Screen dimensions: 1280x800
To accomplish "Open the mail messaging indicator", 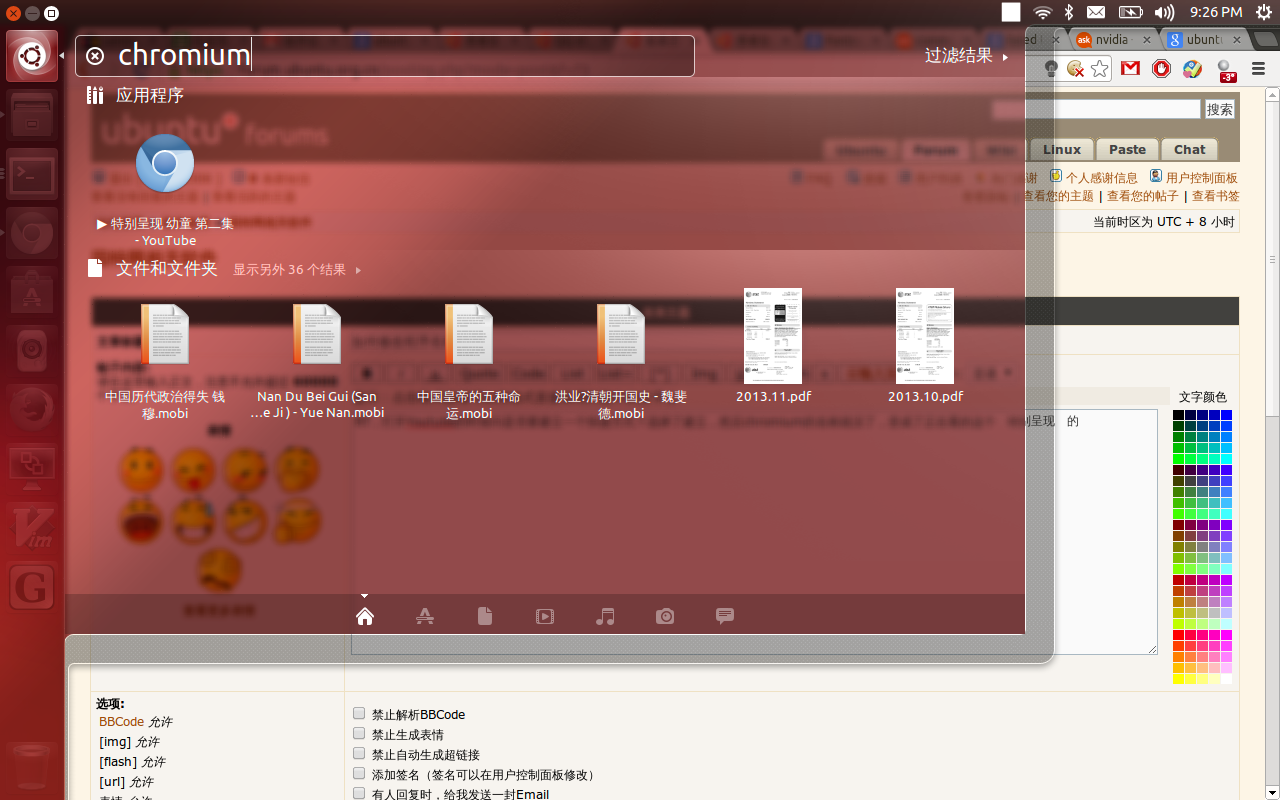I will click(x=1096, y=12).
